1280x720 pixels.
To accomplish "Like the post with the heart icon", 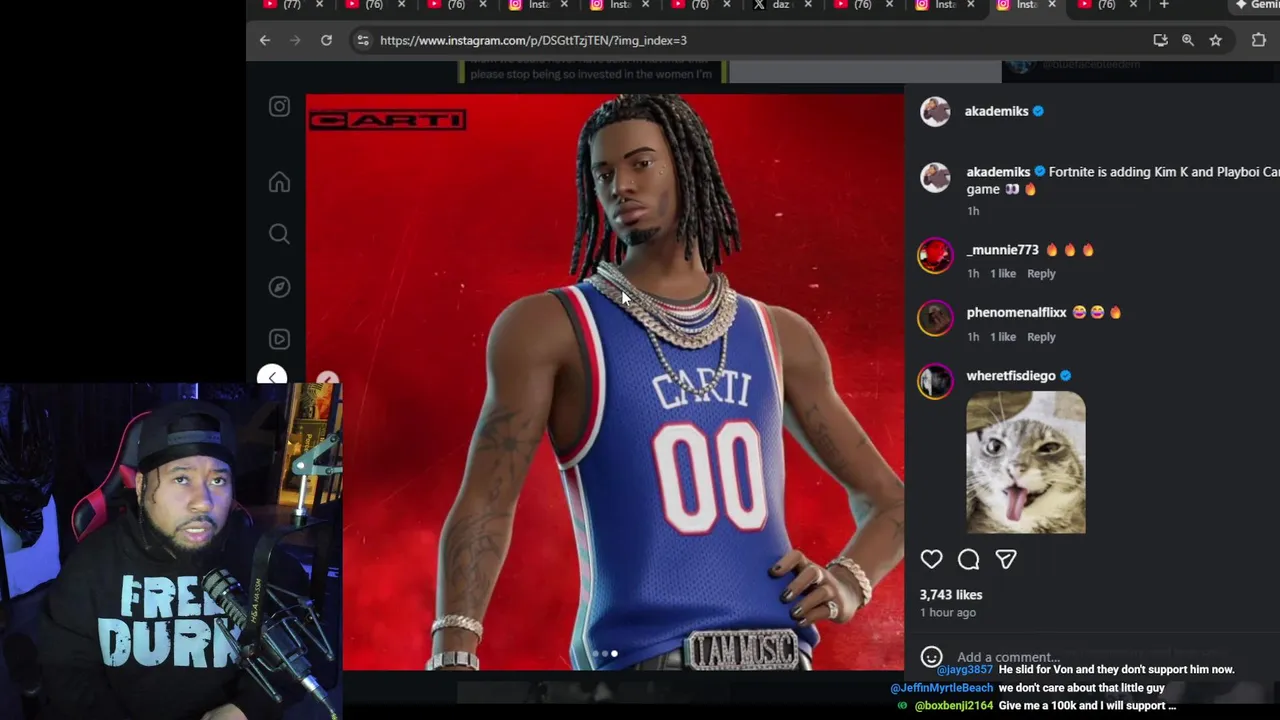I will tap(931, 560).
